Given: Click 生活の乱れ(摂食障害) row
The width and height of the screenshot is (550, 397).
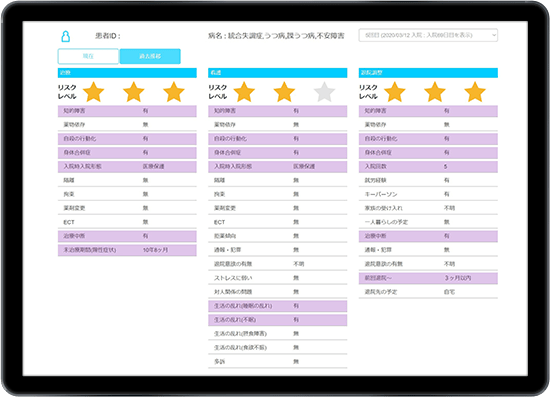Looking at the screenshot, I should (x=277, y=334).
